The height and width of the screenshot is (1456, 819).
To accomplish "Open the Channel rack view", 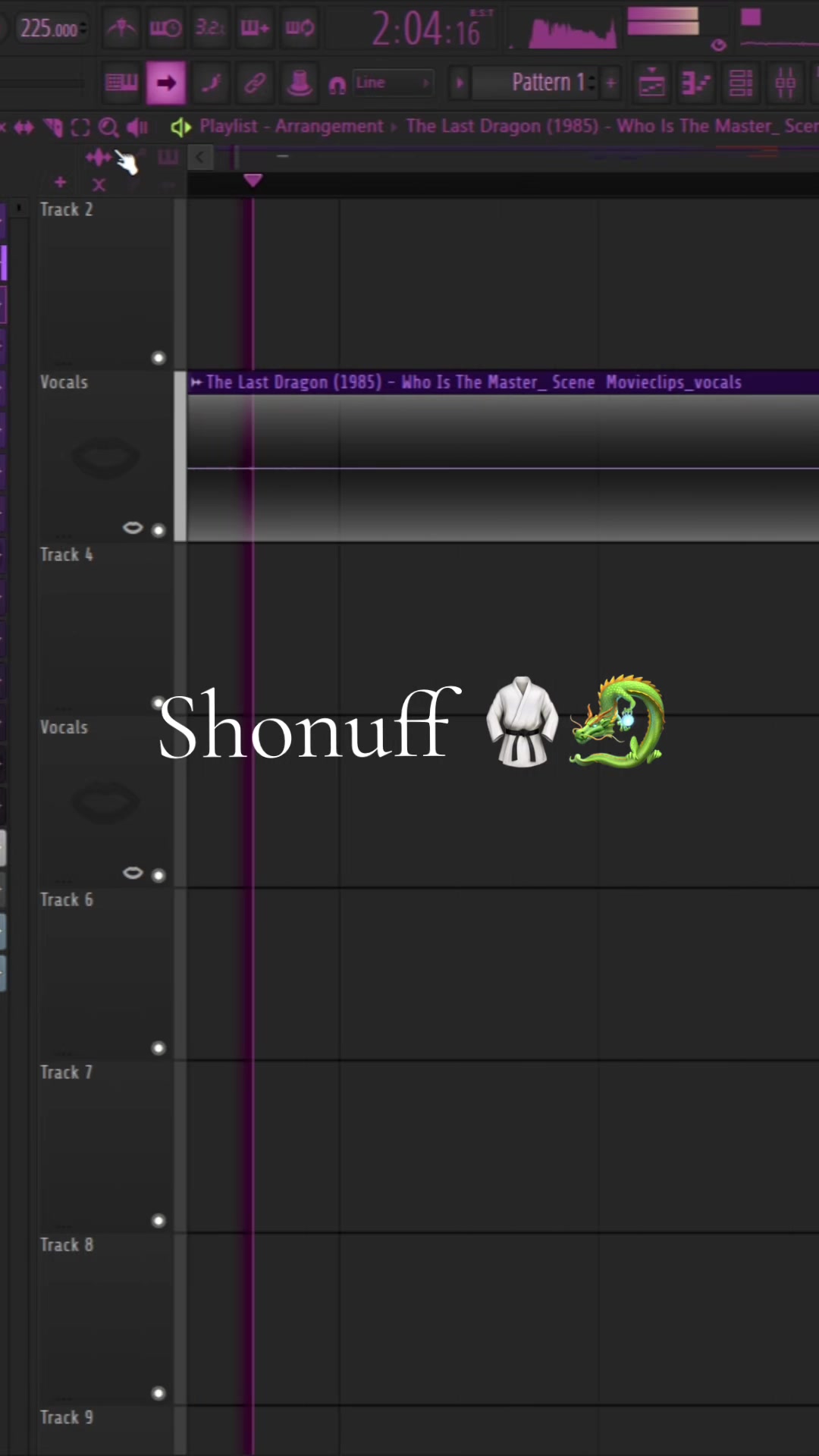I will pos(740,83).
